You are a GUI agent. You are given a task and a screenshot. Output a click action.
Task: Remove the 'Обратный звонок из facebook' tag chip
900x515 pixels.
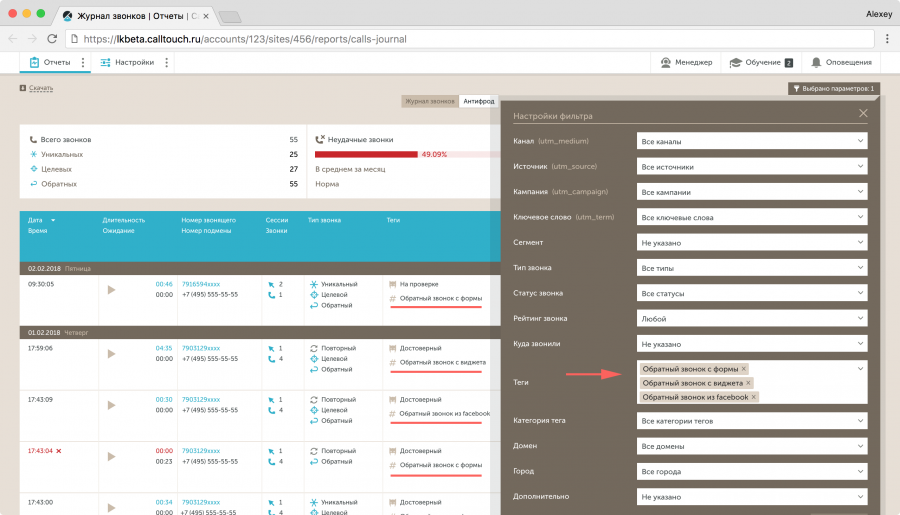tap(753, 397)
